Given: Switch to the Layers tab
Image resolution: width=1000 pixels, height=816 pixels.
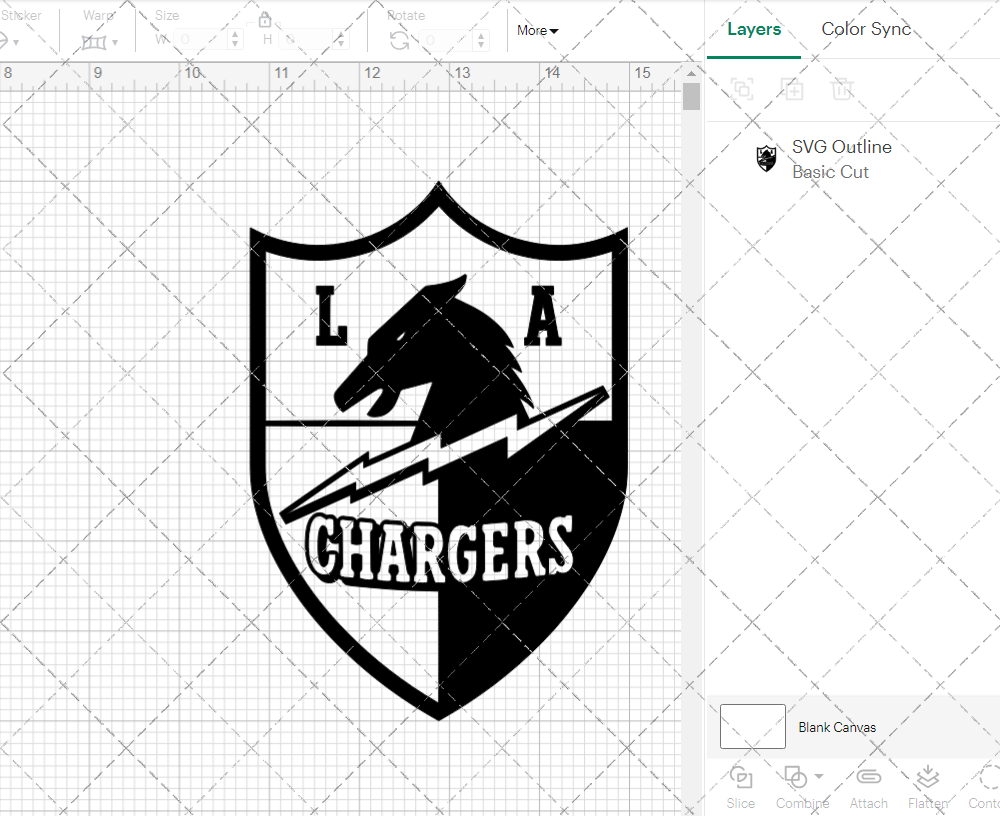Looking at the screenshot, I should point(754,29).
